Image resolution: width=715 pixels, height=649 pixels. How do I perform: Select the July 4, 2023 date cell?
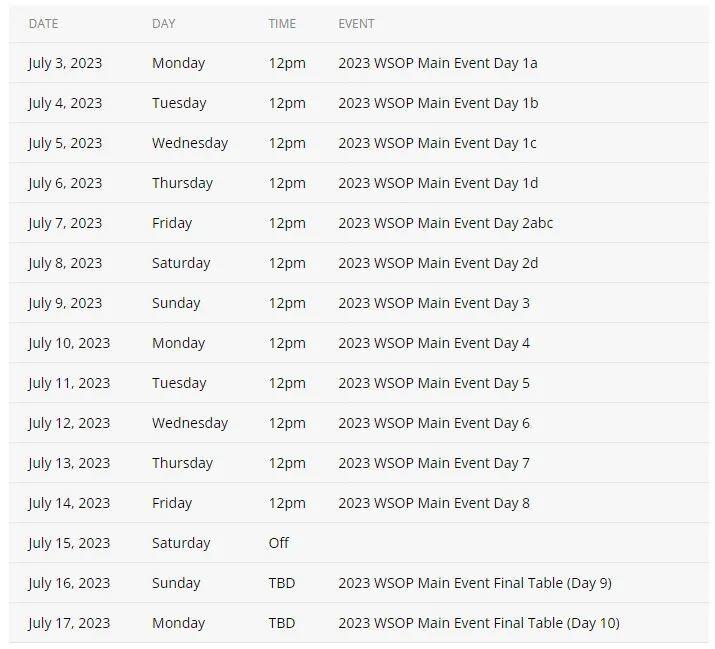pos(65,103)
